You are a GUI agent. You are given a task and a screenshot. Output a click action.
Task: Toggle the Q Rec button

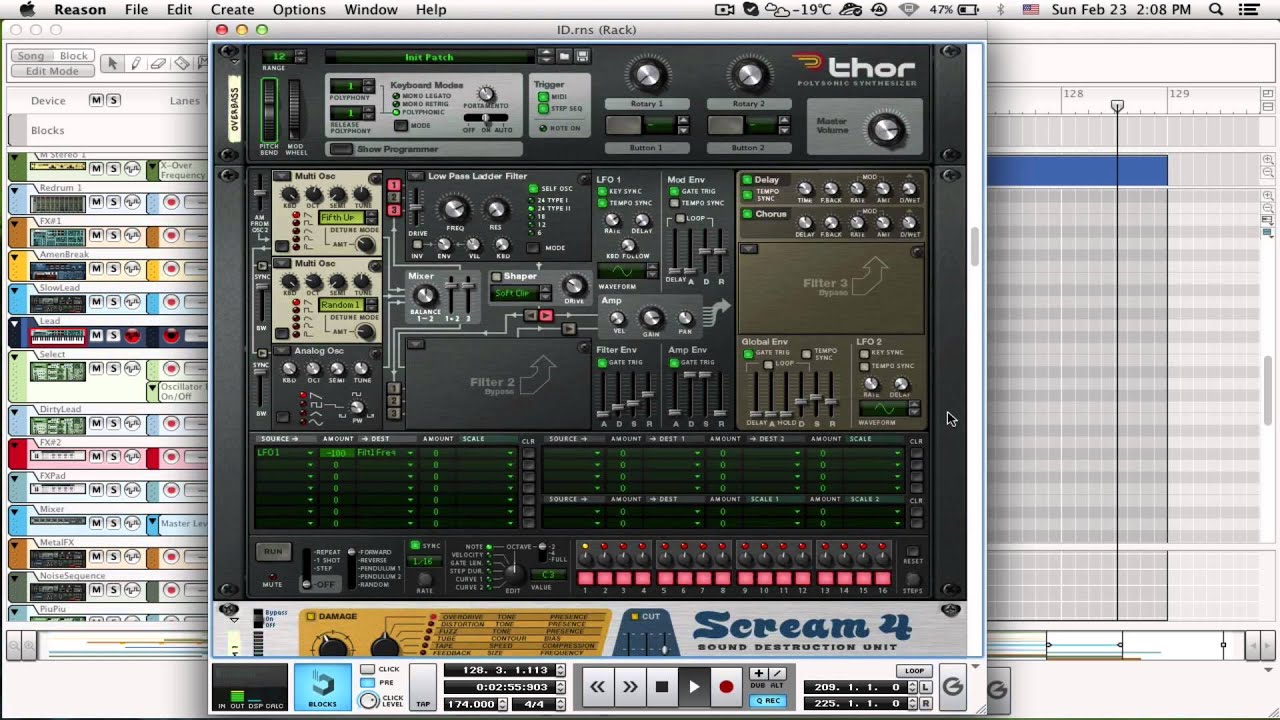[768, 701]
